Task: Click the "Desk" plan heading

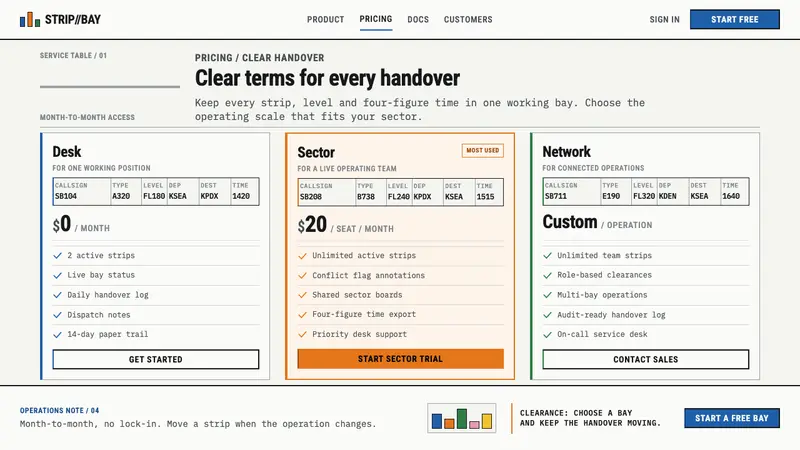Action: [x=67, y=152]
